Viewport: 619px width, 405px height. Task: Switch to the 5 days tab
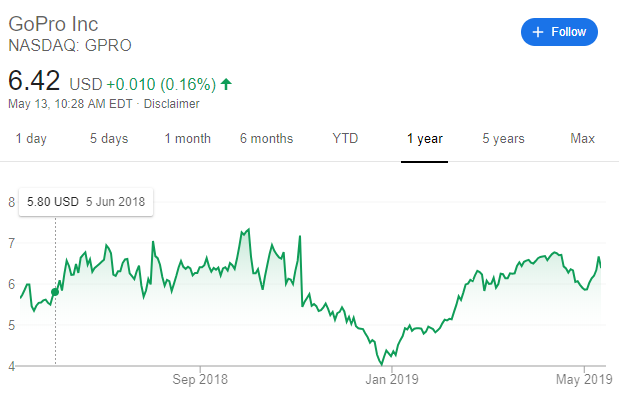[109, 139]
